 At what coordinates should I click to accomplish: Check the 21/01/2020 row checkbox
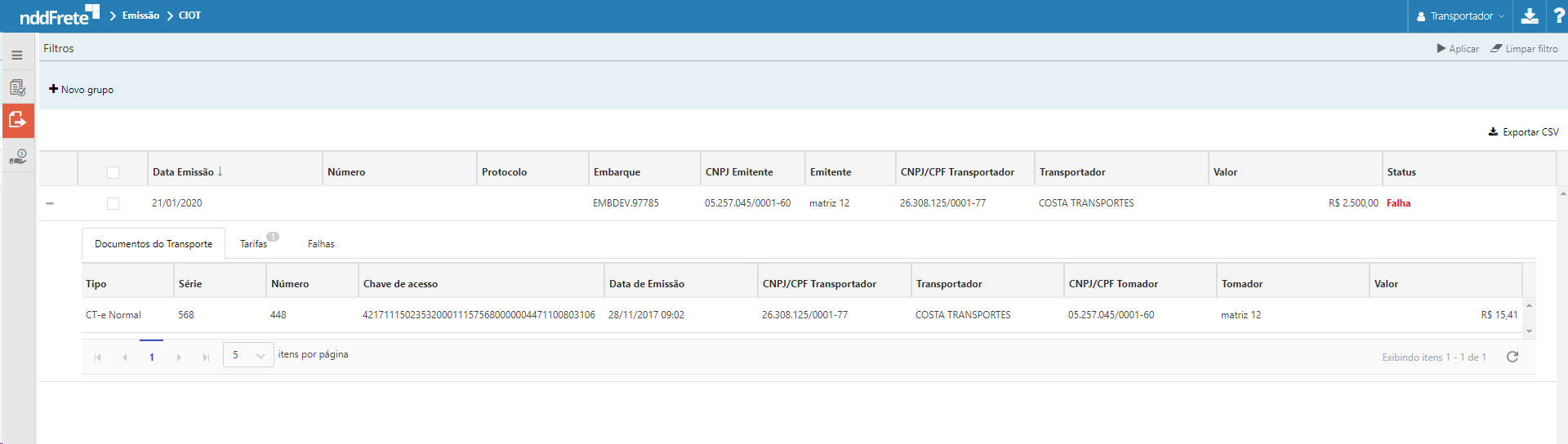click(113, 203)
